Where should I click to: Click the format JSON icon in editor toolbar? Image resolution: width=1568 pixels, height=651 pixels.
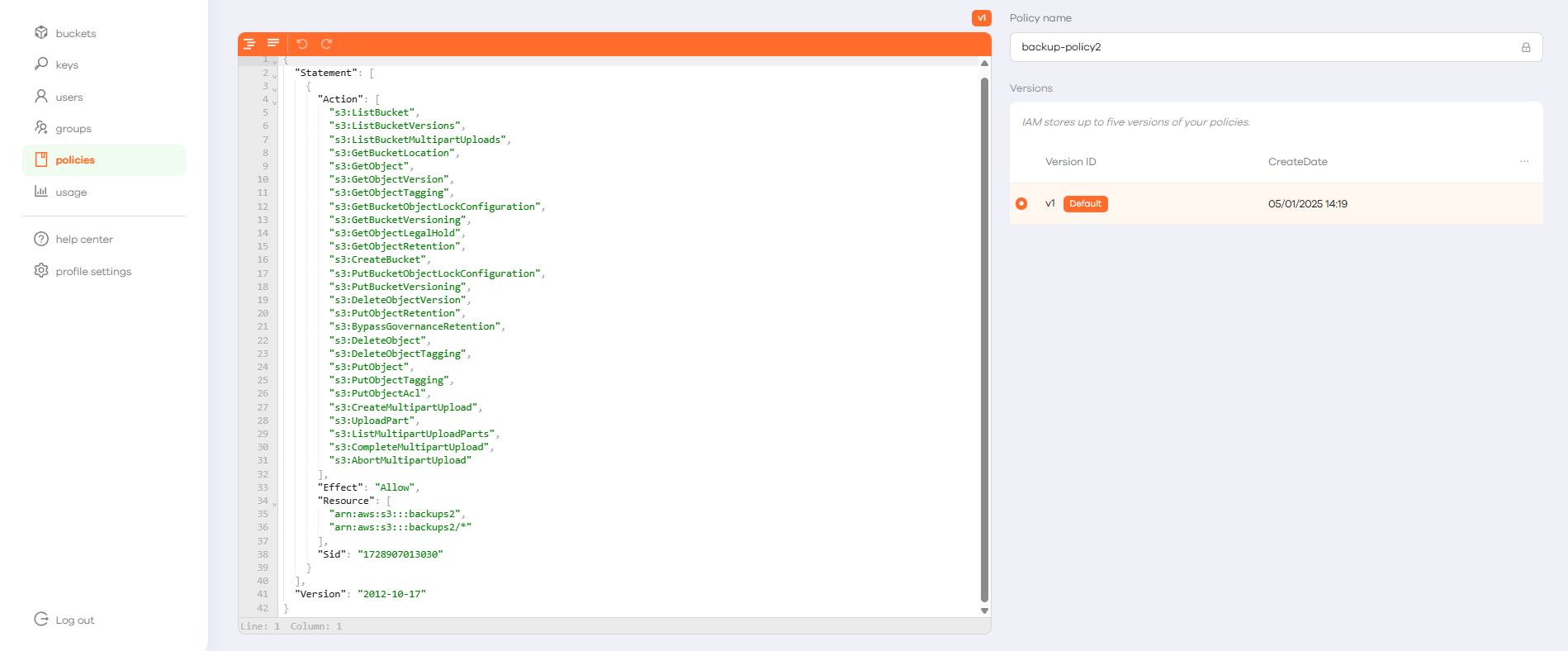[x=249, y=44]
